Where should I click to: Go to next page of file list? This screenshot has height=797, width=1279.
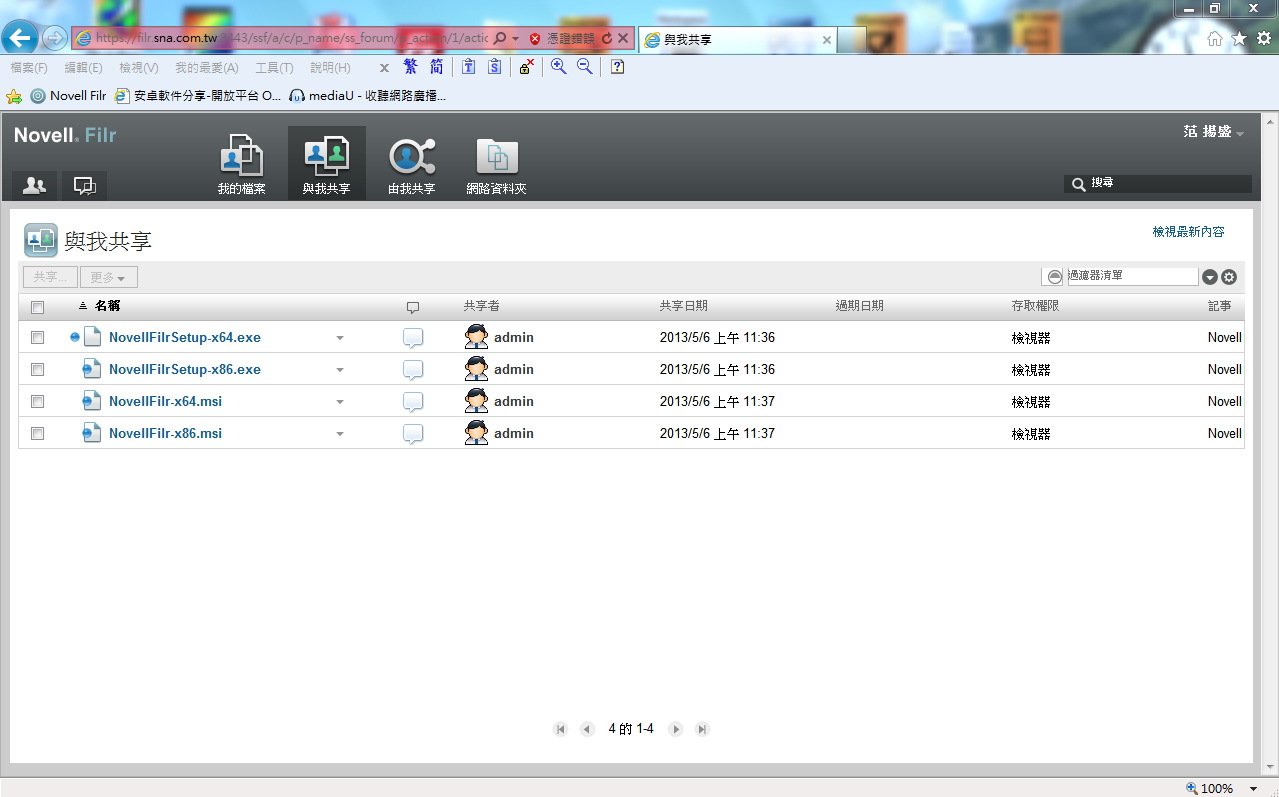676,729
